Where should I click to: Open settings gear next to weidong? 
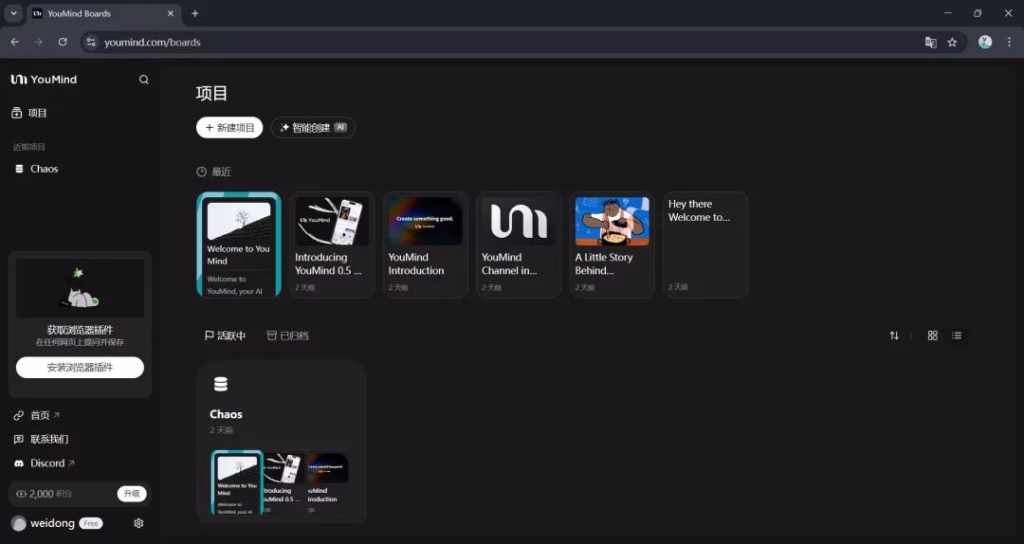(138, 523)
